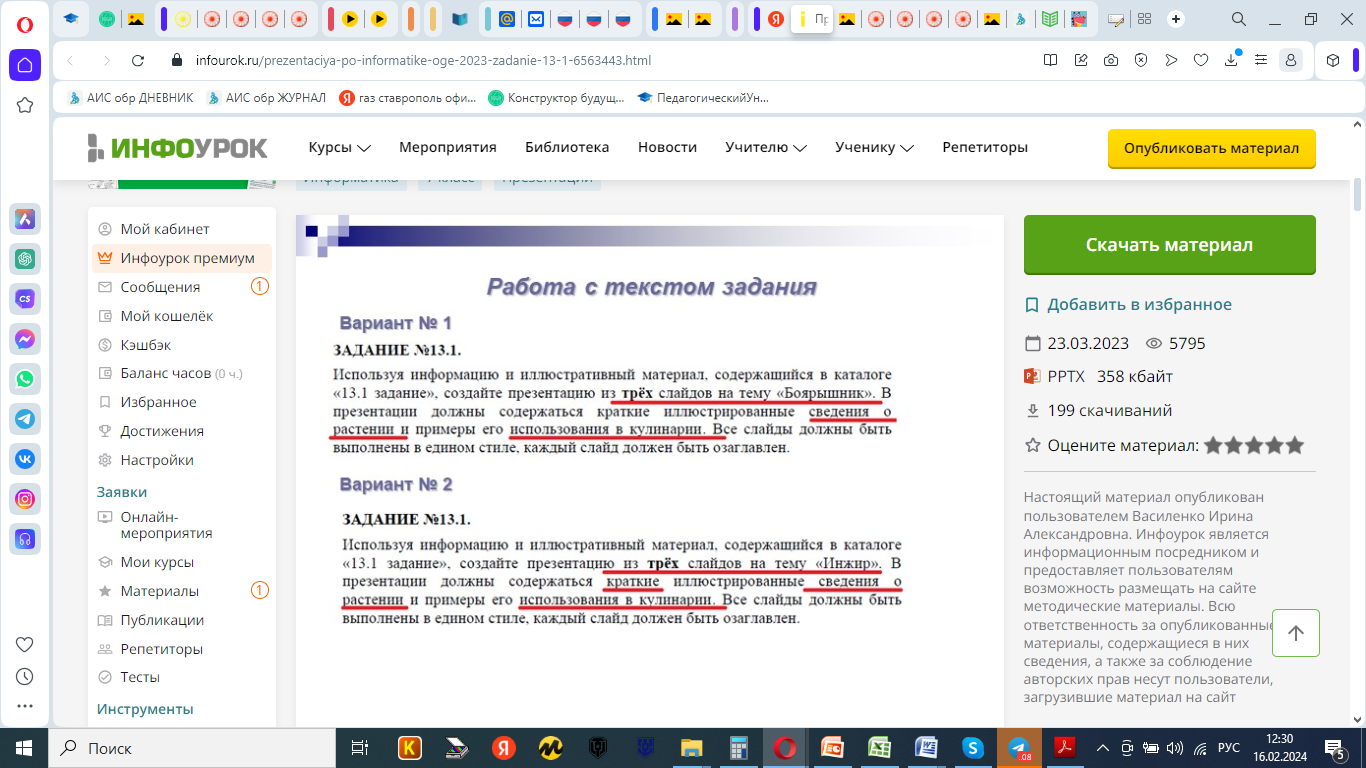The width and height of the screenshot is (1366, 768).
Task: Open ad blocker shield icon
Action: click(x=1141, y=60)
